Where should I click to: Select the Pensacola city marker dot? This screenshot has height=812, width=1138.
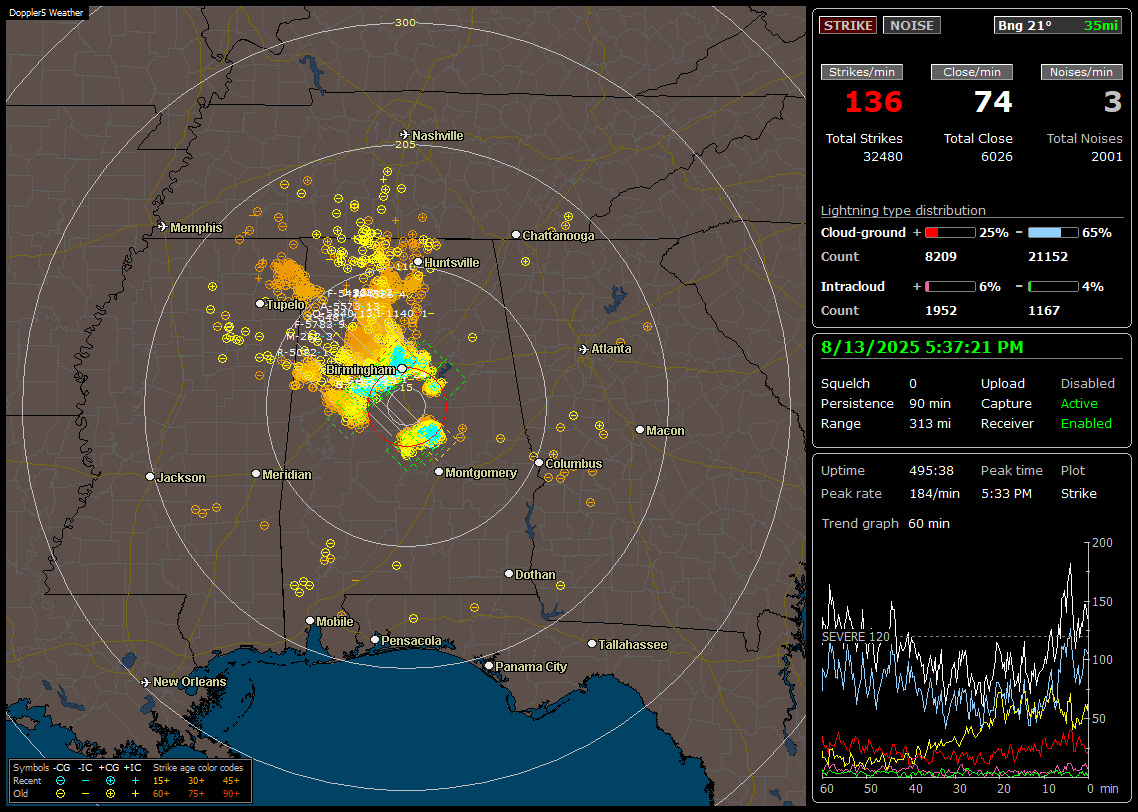click(x=374, y=639)
